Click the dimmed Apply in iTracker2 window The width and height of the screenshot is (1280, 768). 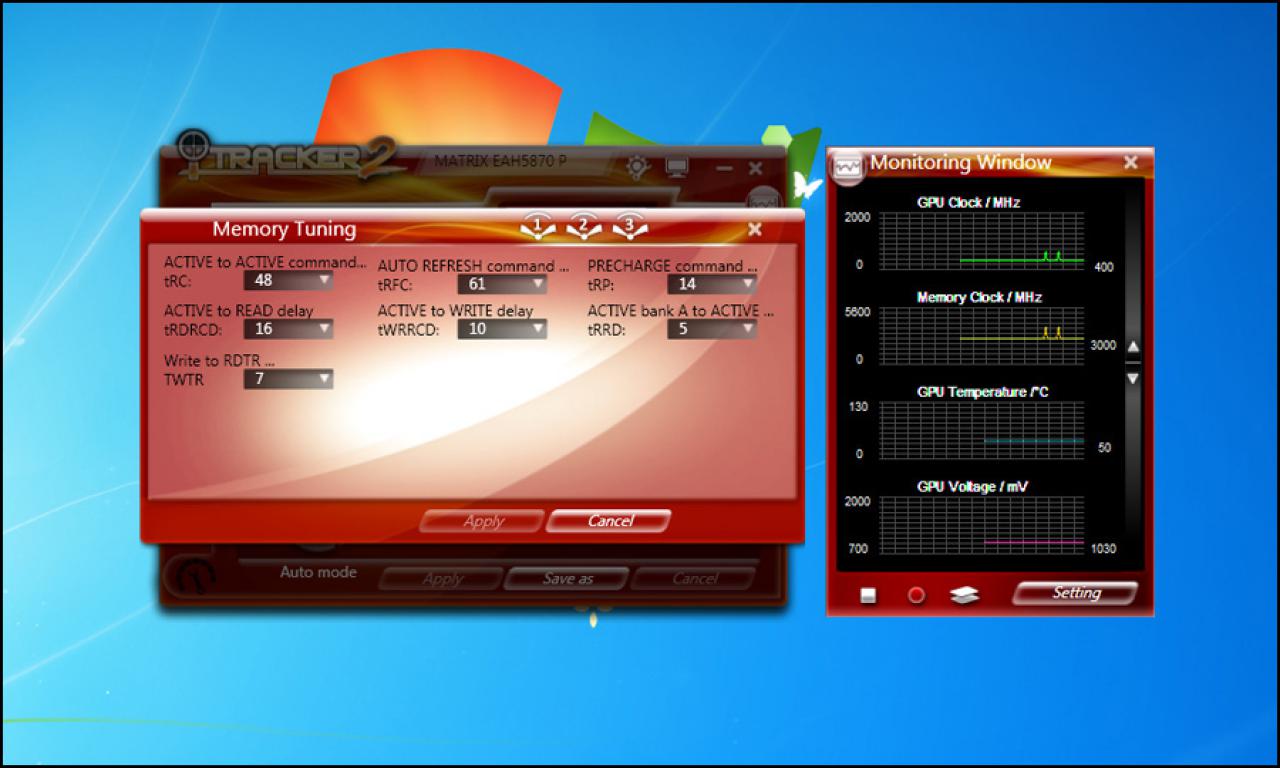click(441, 579)
